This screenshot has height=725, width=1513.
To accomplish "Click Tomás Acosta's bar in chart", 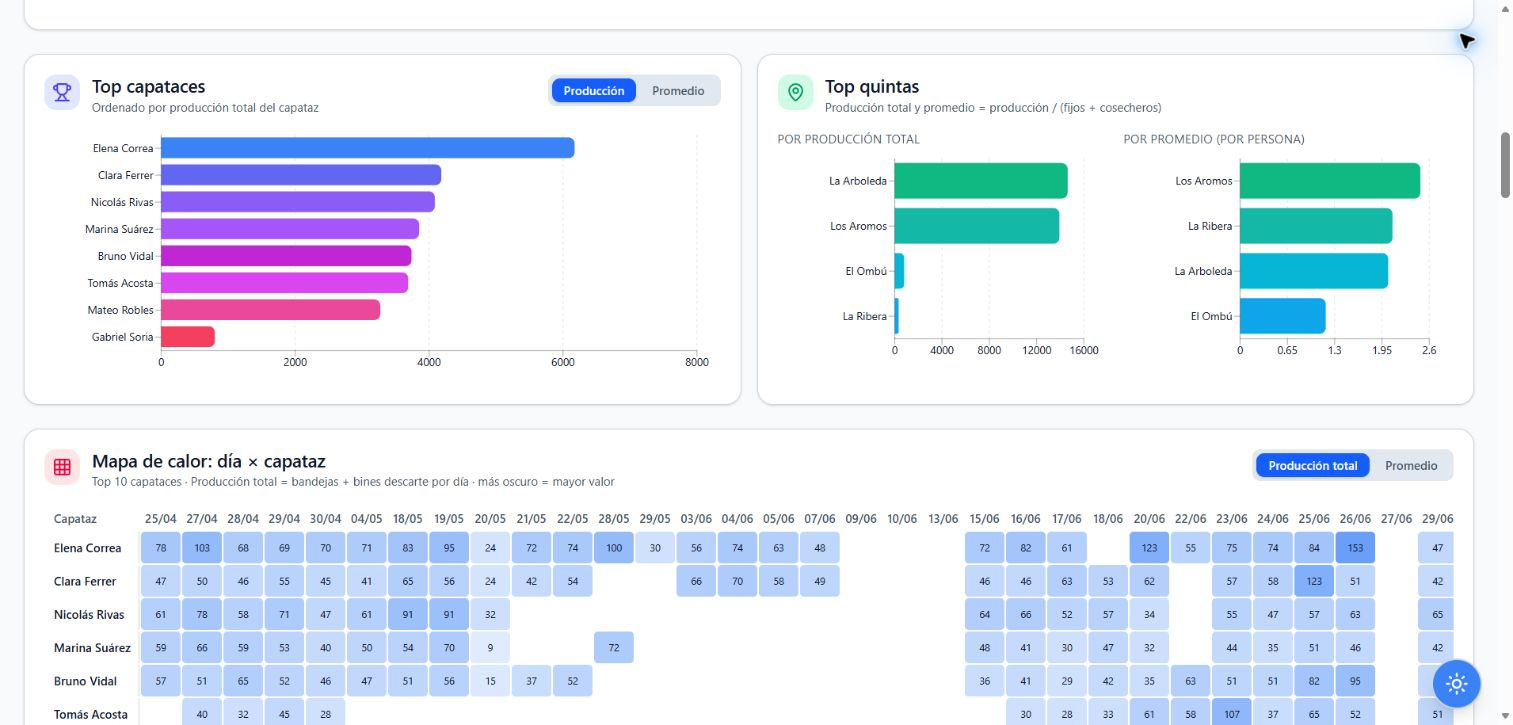I will (284, 283).
